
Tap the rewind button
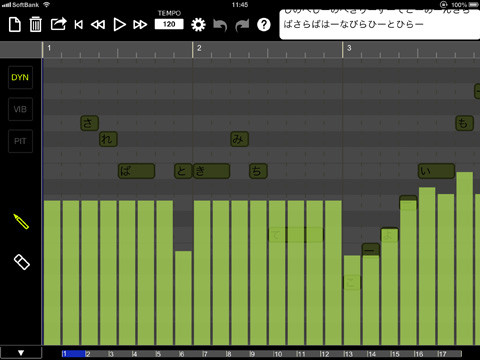(x=98, y=25)
